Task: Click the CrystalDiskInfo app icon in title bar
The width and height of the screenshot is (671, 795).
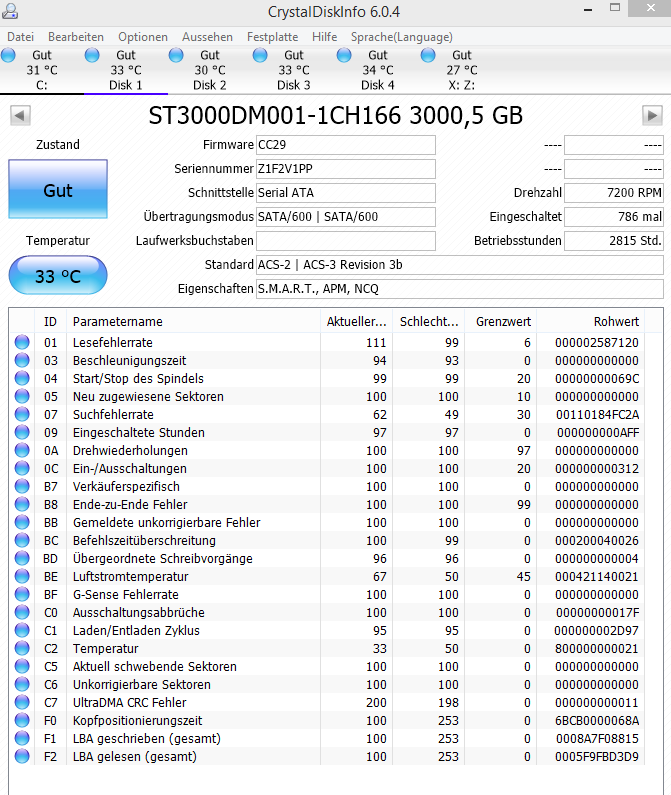Action: 10,11
